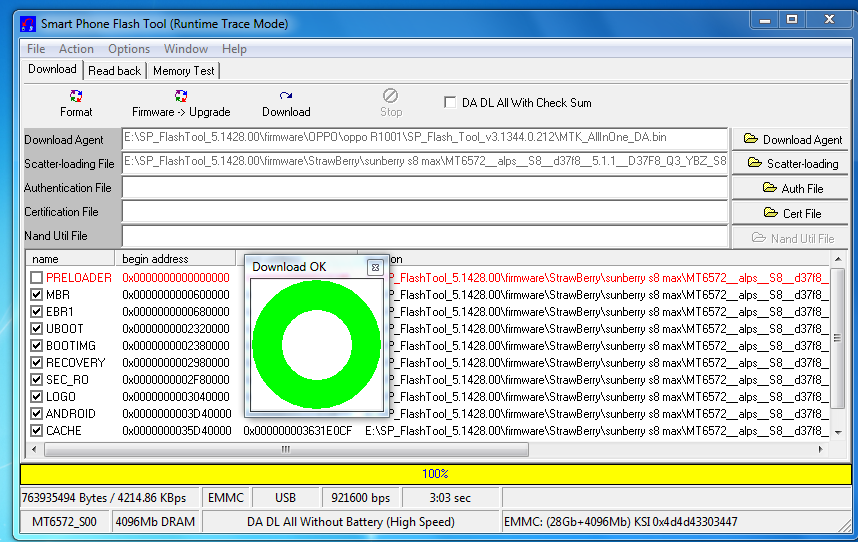This screenshot has width=858, height=542.
Task: Click the horizontal scrollbar thumb of partition list
Action: (286, 450)
